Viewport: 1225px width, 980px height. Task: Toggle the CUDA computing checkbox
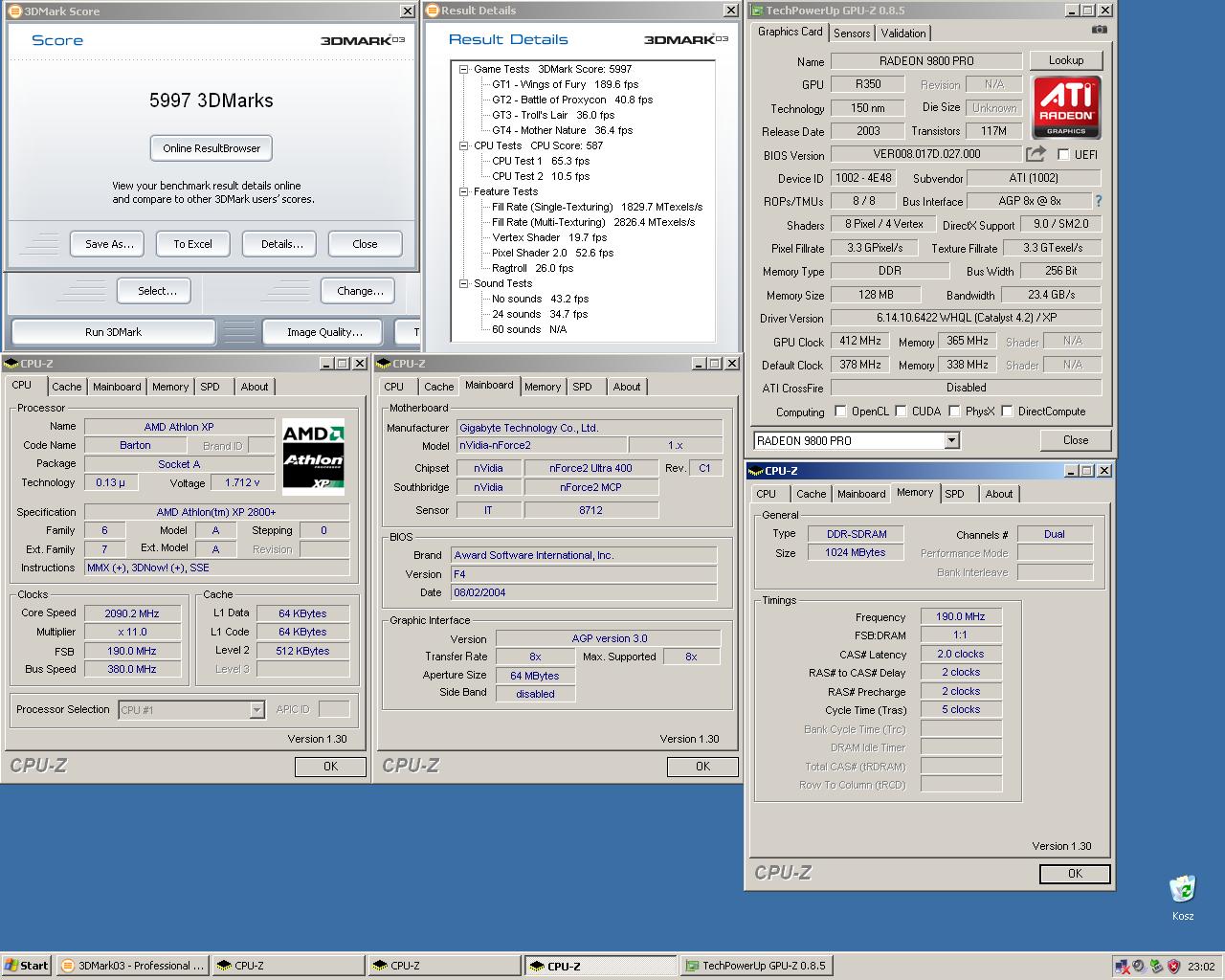click(x=901, y=412)
